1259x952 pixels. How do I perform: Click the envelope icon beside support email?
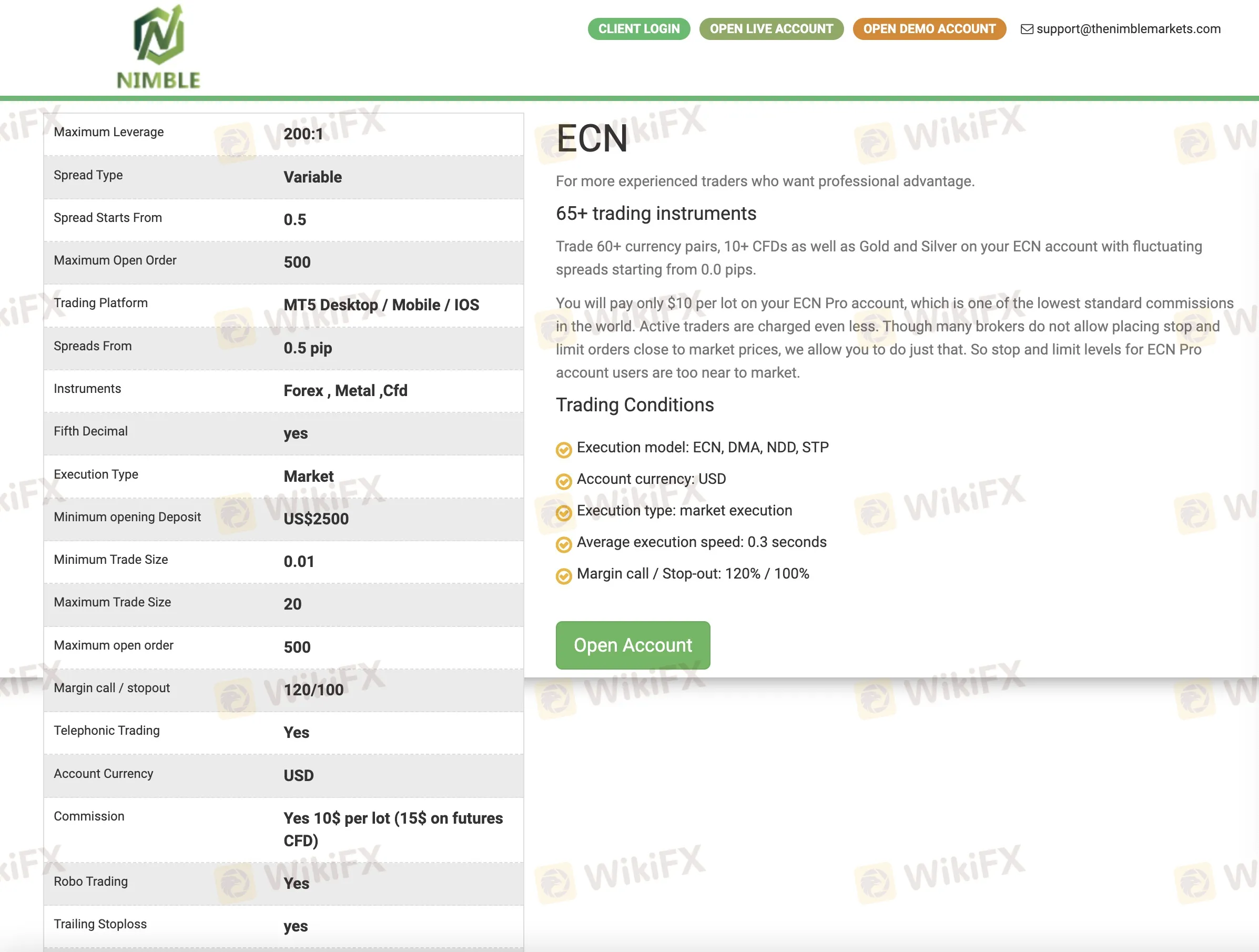coord(1027,29)
